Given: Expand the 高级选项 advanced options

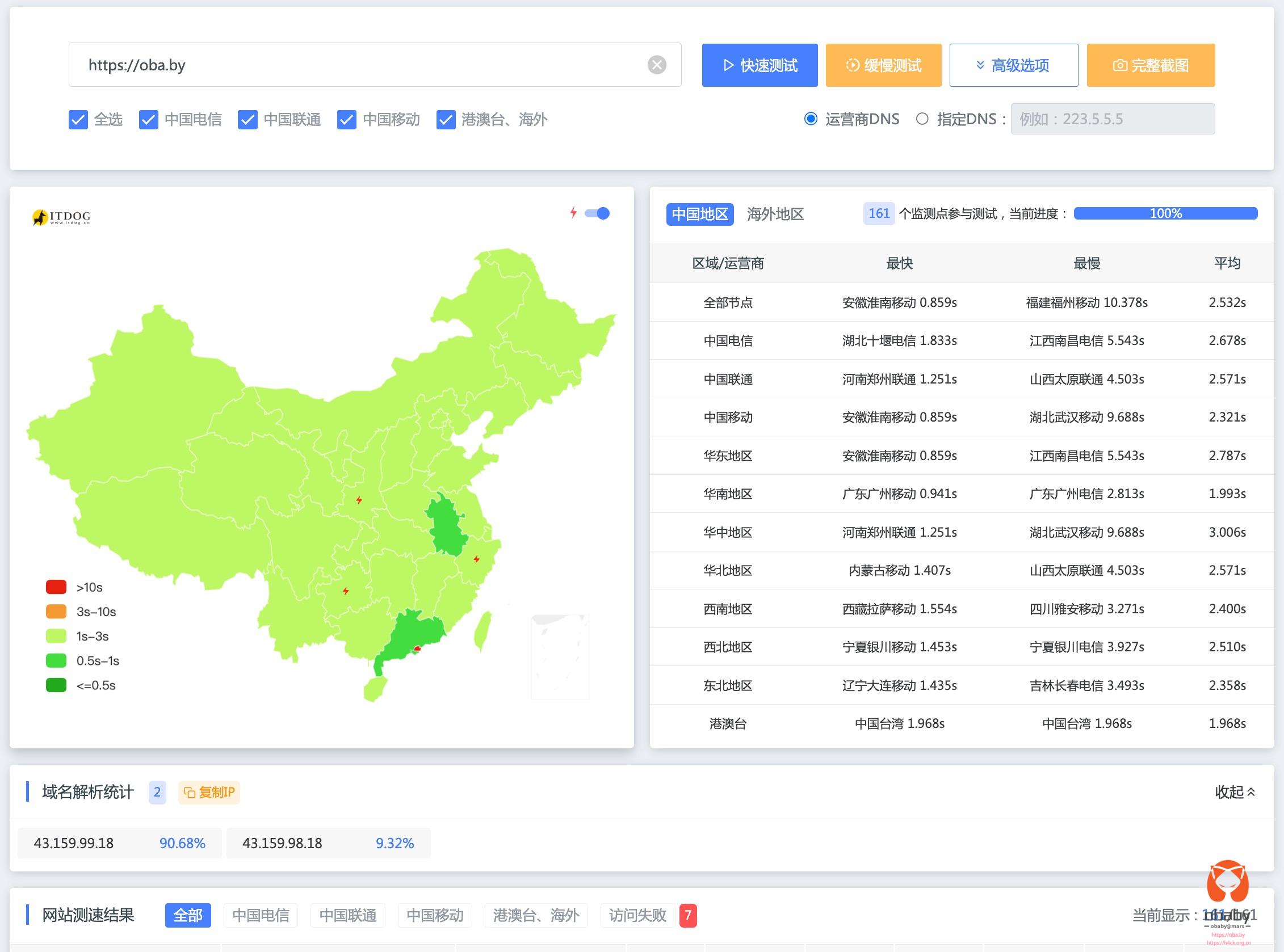Looking at the screenshot, I should [1013, 65].
